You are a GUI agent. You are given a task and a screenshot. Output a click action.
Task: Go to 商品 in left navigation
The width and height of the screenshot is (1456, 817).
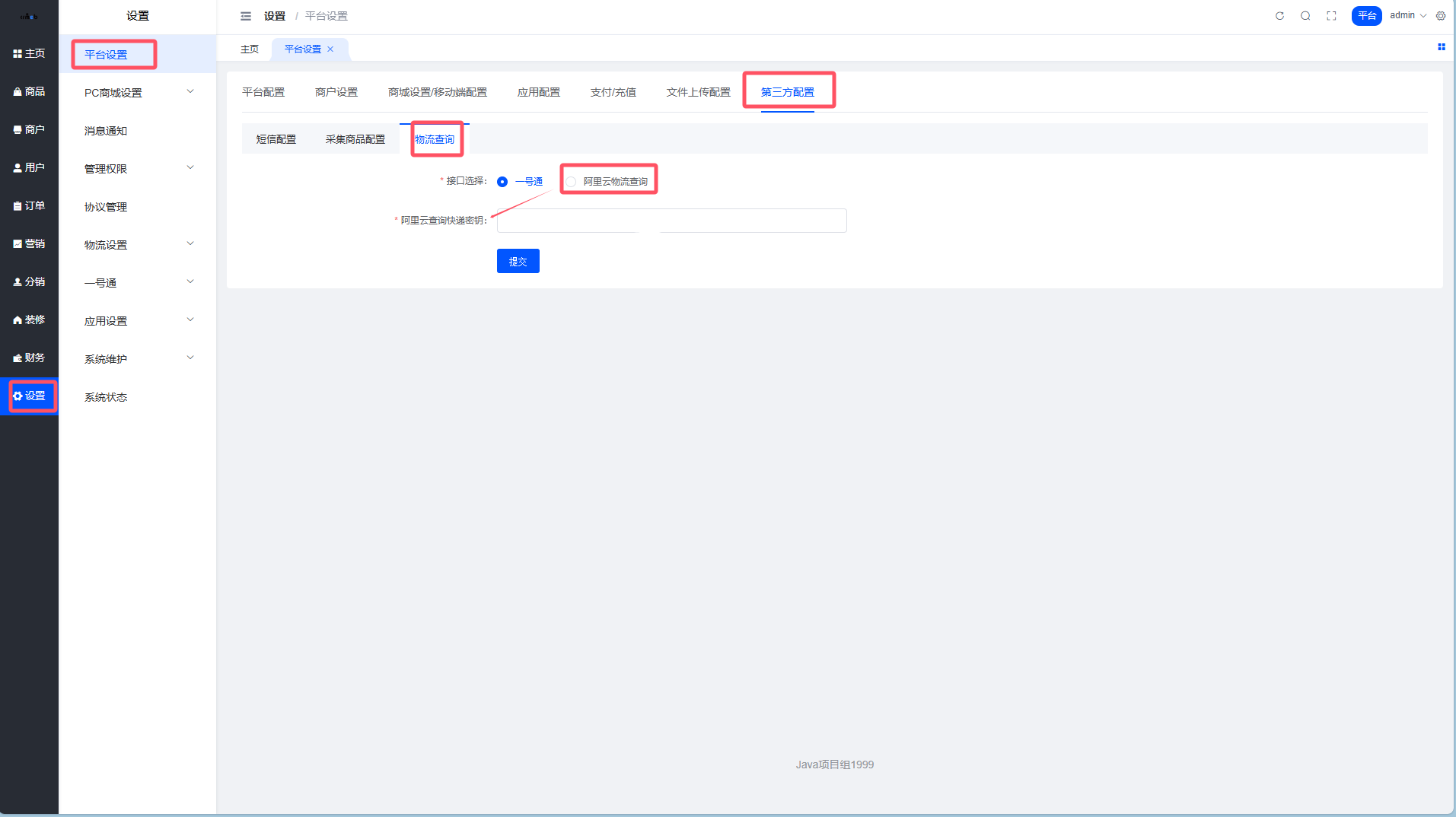tap(29, 91)
